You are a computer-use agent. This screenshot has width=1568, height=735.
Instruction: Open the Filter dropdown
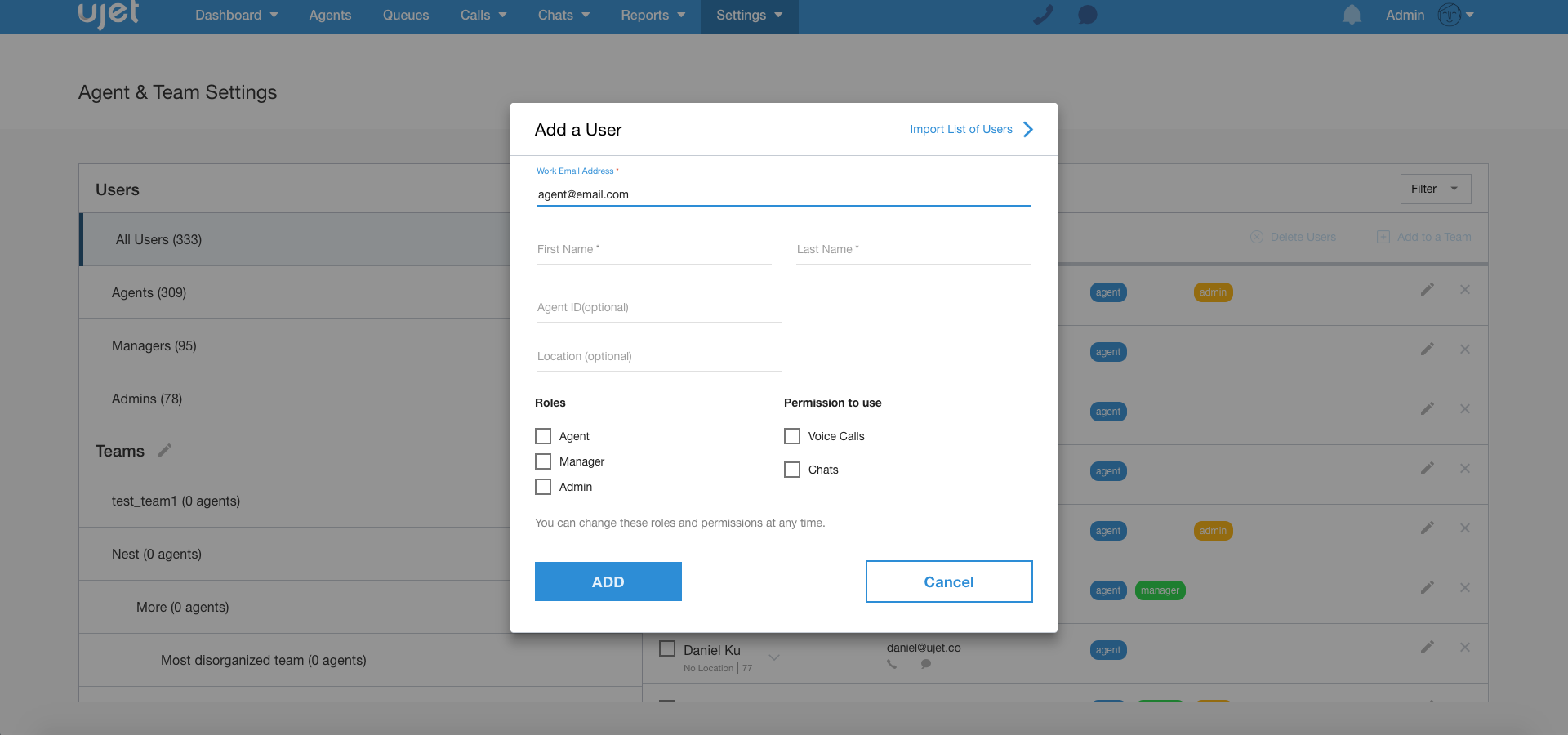[x=1435, y=189]
